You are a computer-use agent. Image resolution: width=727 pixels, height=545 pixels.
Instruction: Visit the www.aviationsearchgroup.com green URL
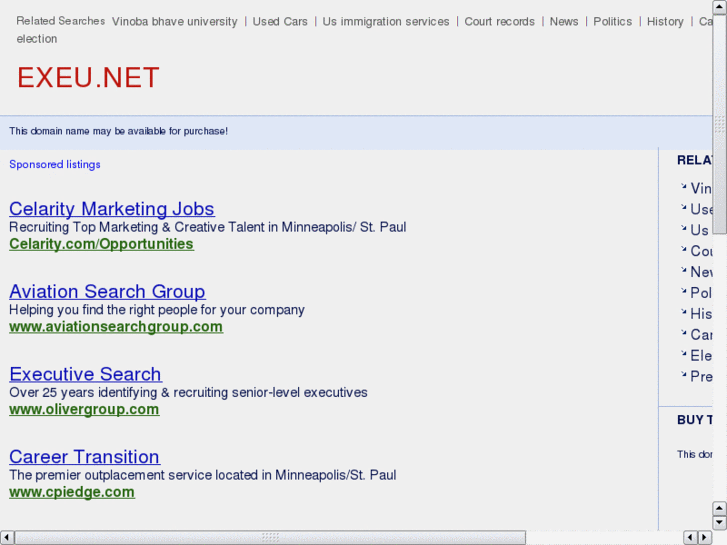(x=116, y=327)
